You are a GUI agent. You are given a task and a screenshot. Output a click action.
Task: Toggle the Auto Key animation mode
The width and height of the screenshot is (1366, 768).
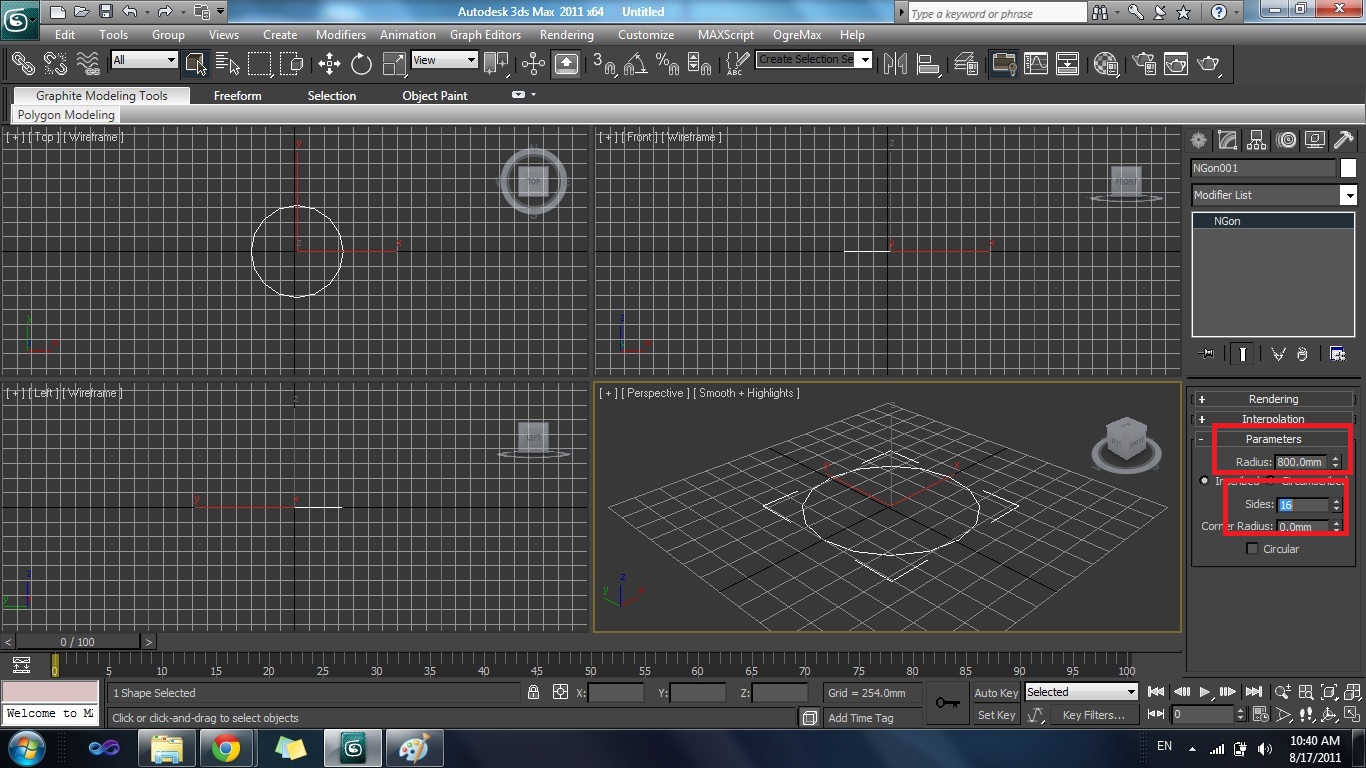pyautogui.click(x=996, y=692)
